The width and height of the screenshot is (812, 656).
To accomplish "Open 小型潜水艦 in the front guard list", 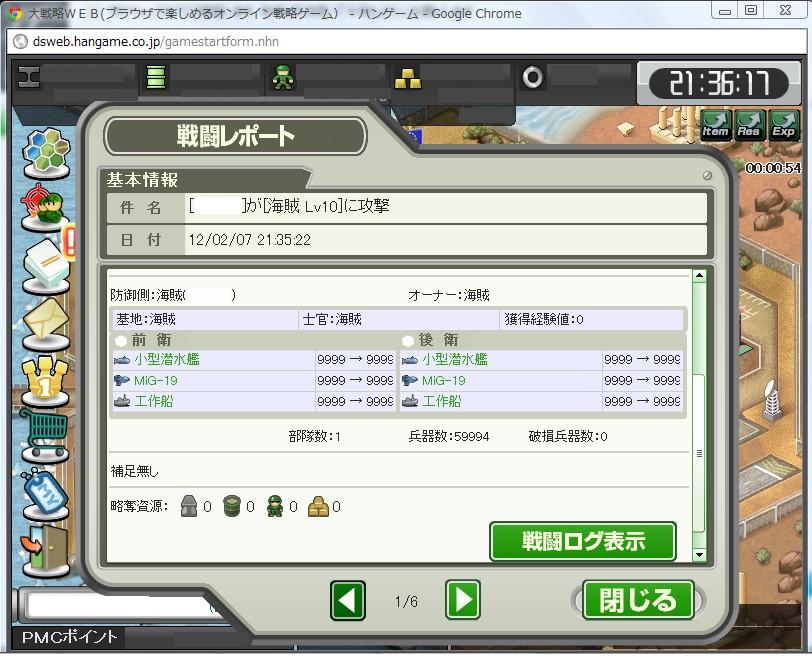I will click(167, 359).
